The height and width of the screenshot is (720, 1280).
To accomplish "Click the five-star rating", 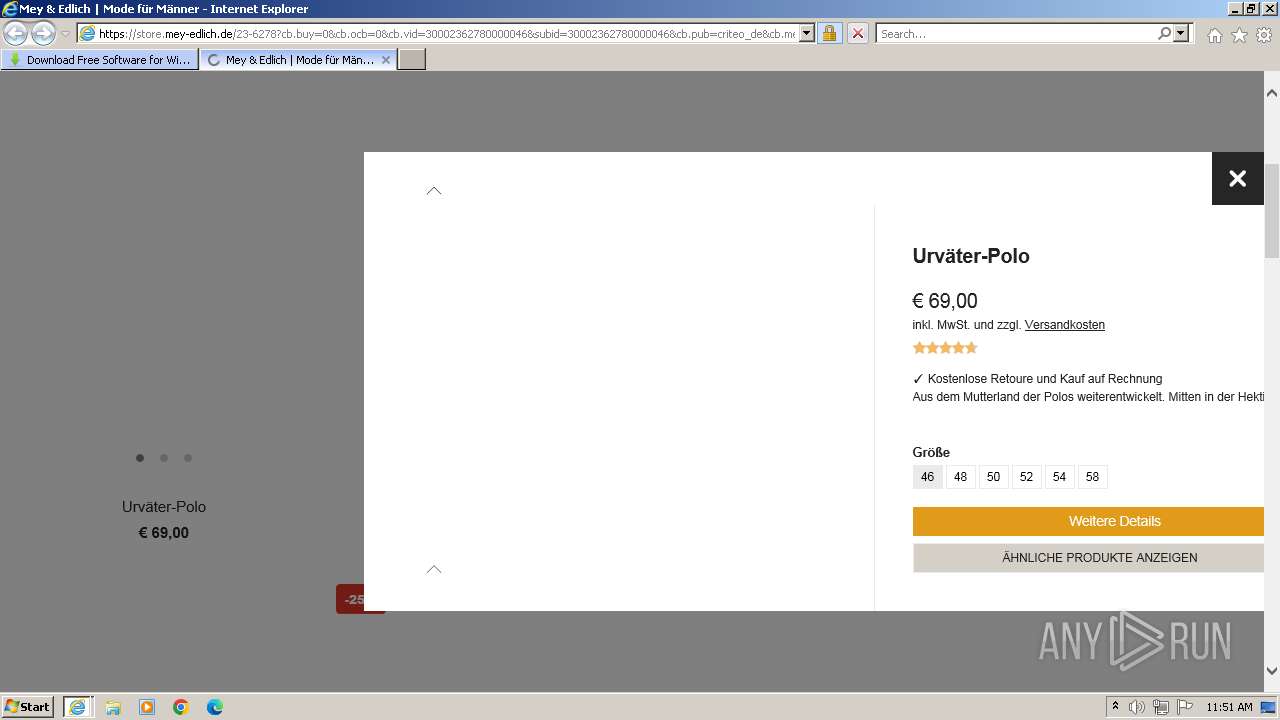I will coord(945,348).
